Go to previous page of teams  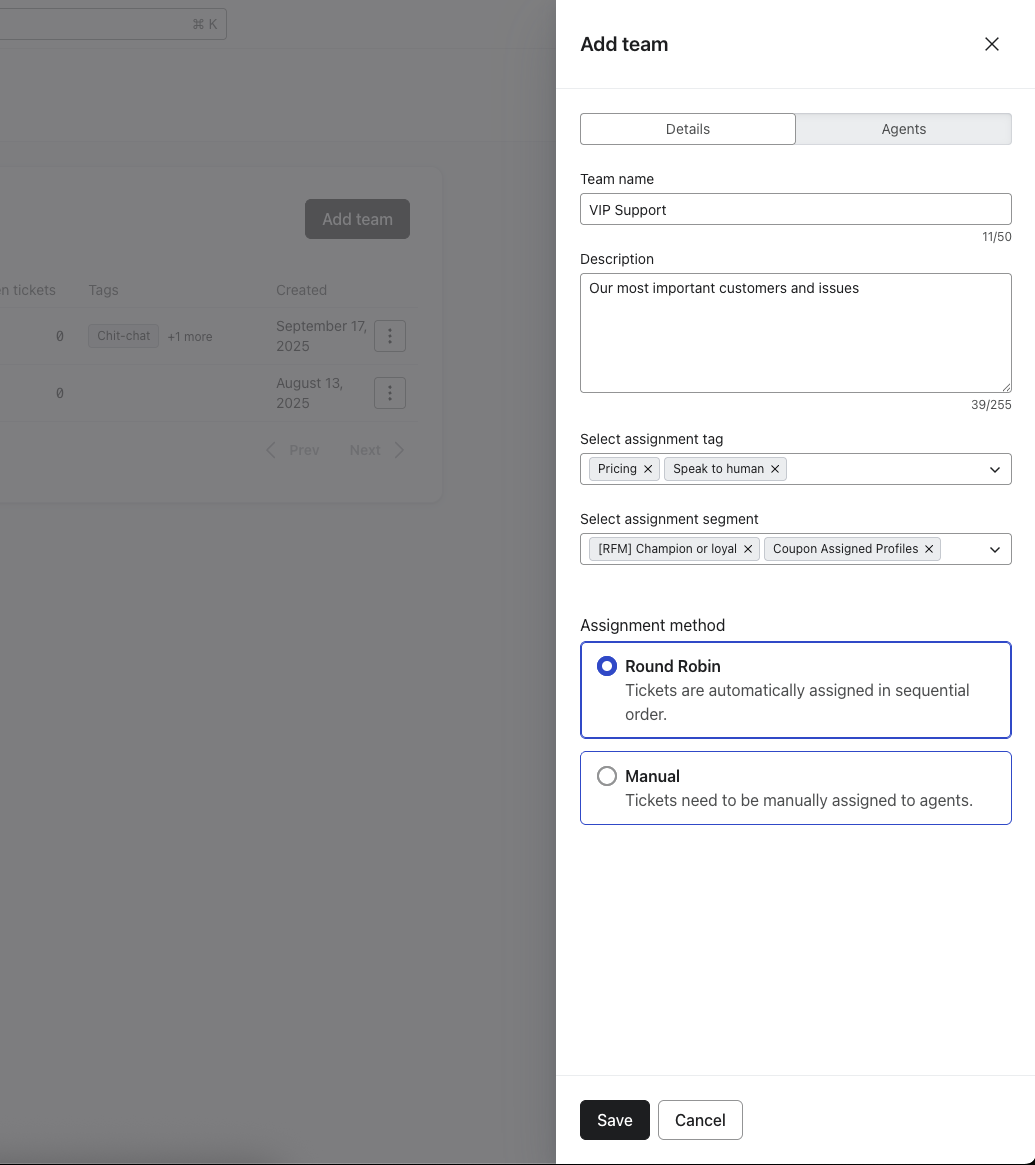tap(293, 450)
